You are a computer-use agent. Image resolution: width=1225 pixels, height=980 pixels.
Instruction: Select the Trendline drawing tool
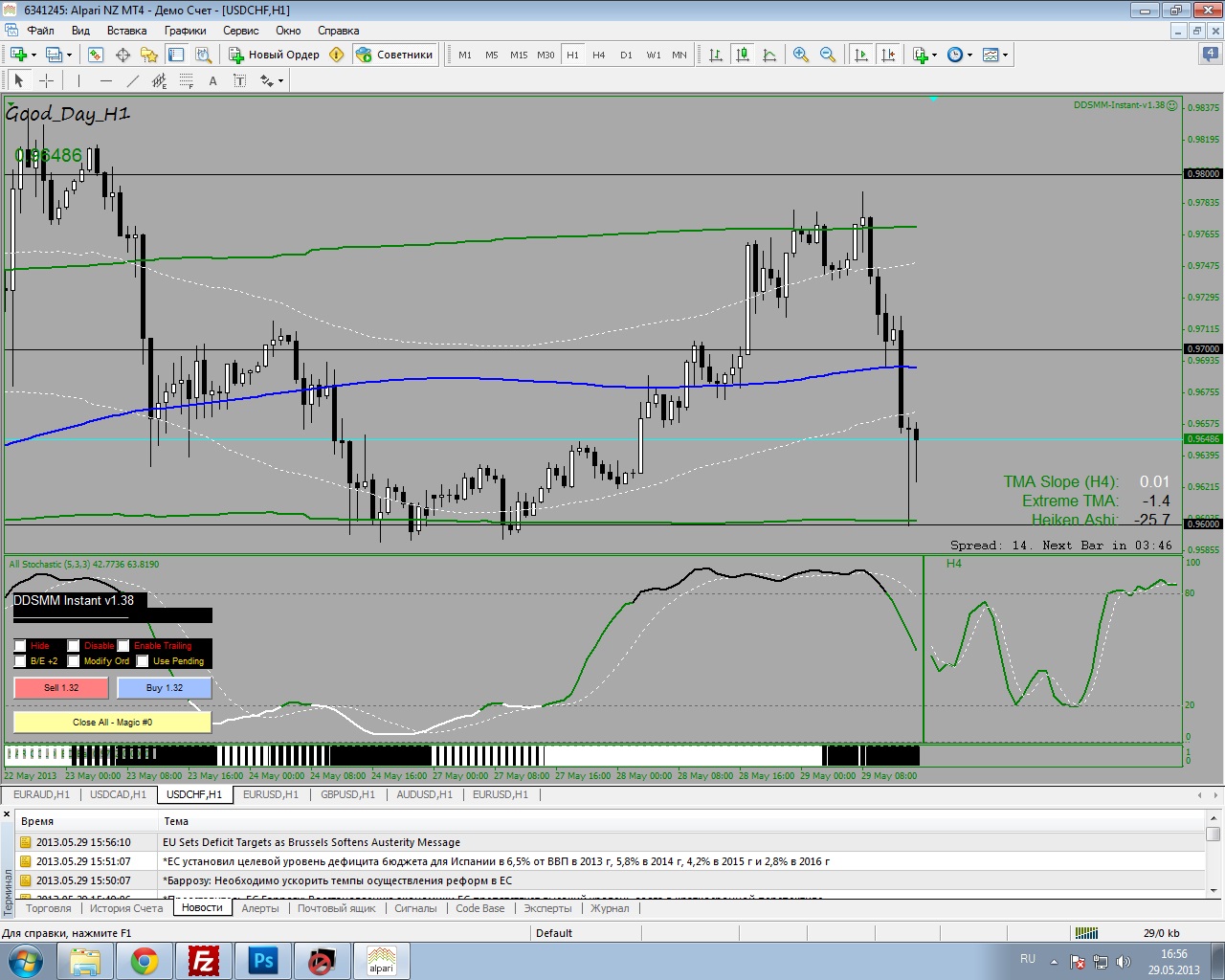[x=133, y=80]
